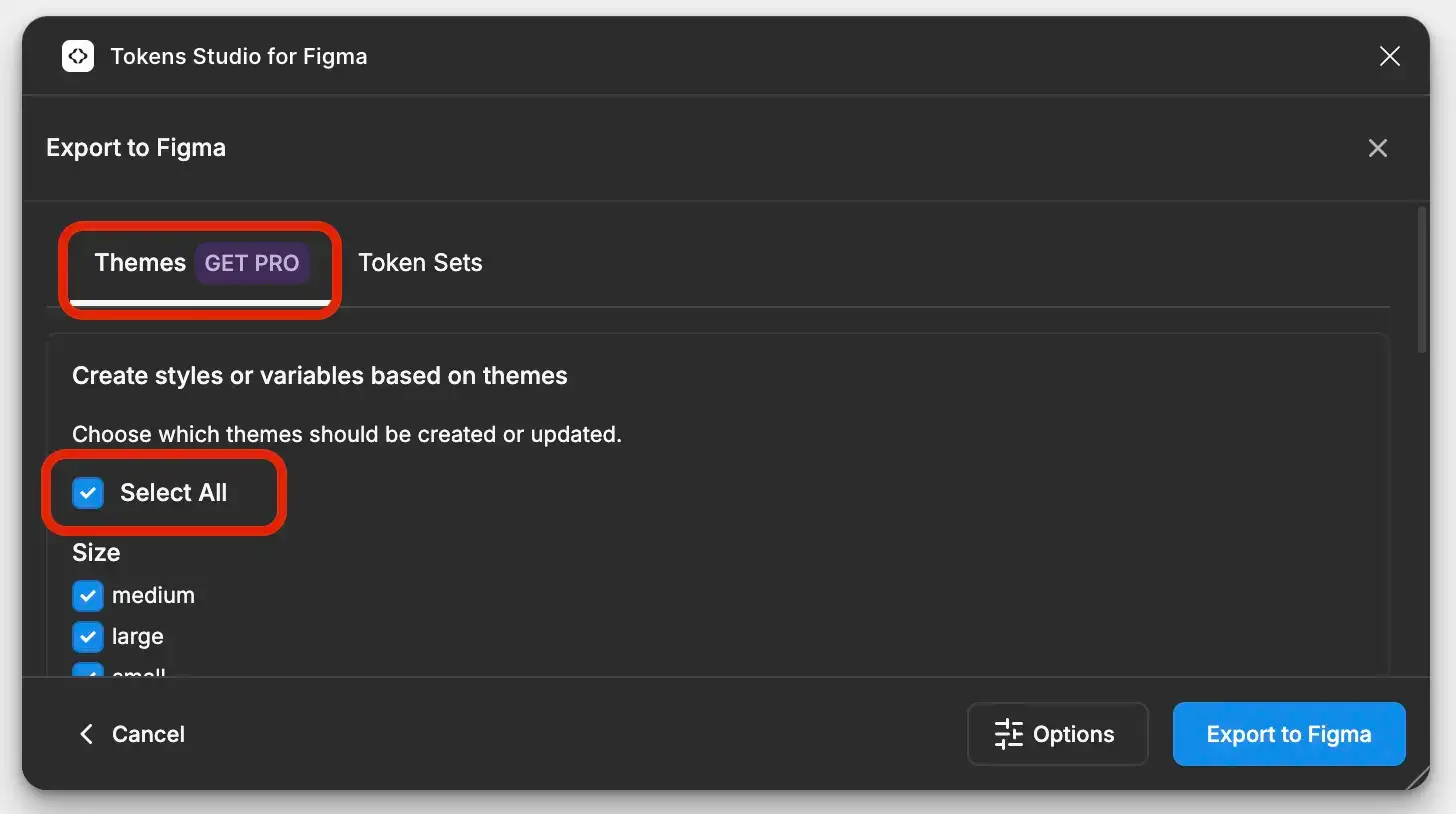
Task: Uncheck the medium theme checkbox
Action: point(87,595)
